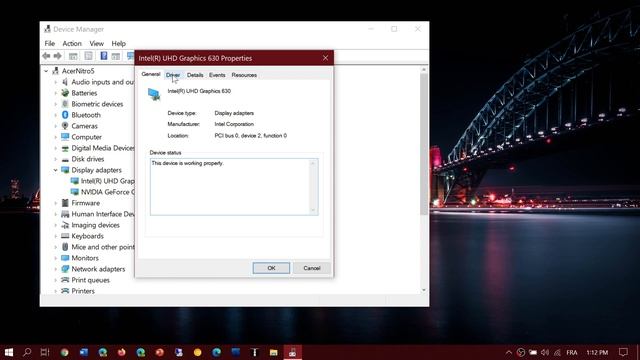Click the Monitors category icon
Screen dimensions: 640x360
[65, 258]
